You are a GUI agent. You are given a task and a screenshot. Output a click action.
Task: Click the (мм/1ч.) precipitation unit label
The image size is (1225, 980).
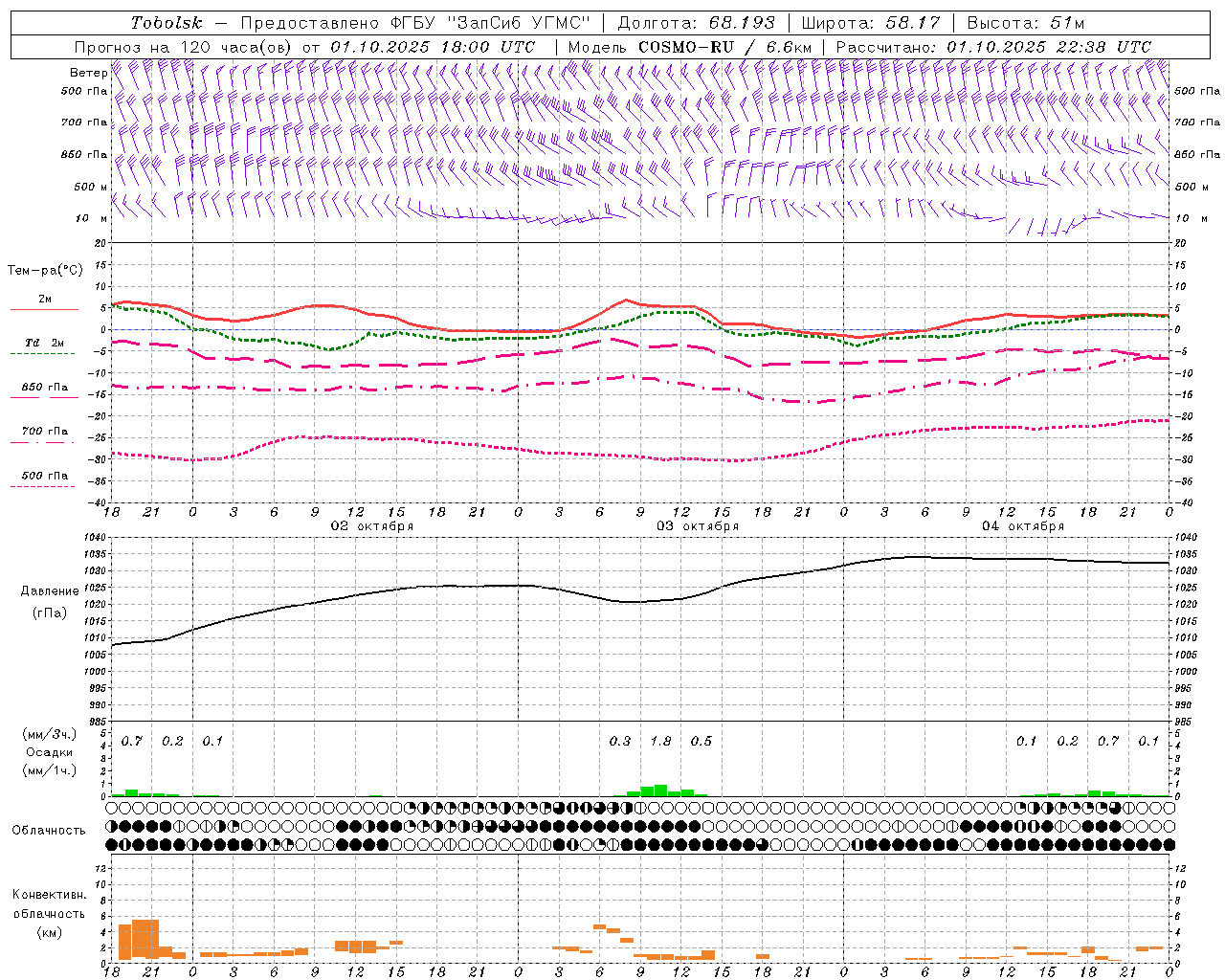click(49, 770)
